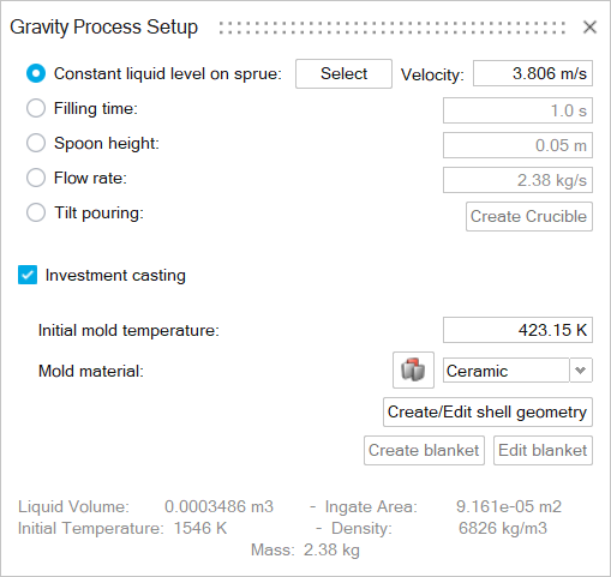Click the Initial mold temperature field
The height and width of the screenshot is (577, 611).
517,329
